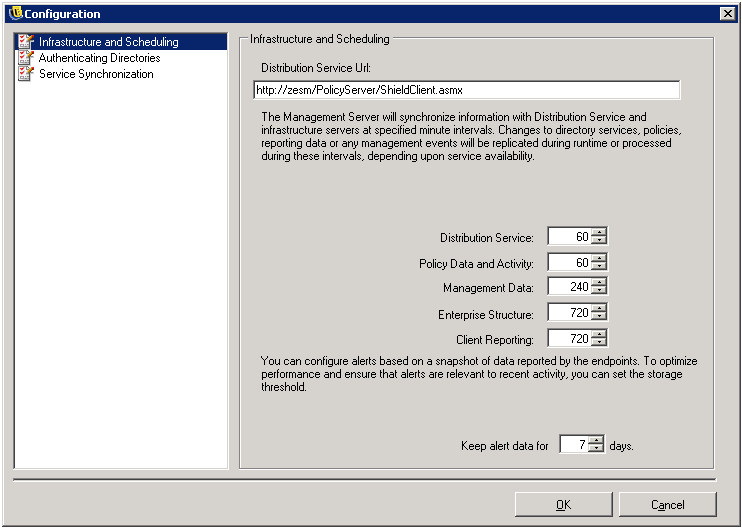This screenshot has height=529, width=742.
Task: Decrease the Management Data interval
Action: (x=599, y=291)
